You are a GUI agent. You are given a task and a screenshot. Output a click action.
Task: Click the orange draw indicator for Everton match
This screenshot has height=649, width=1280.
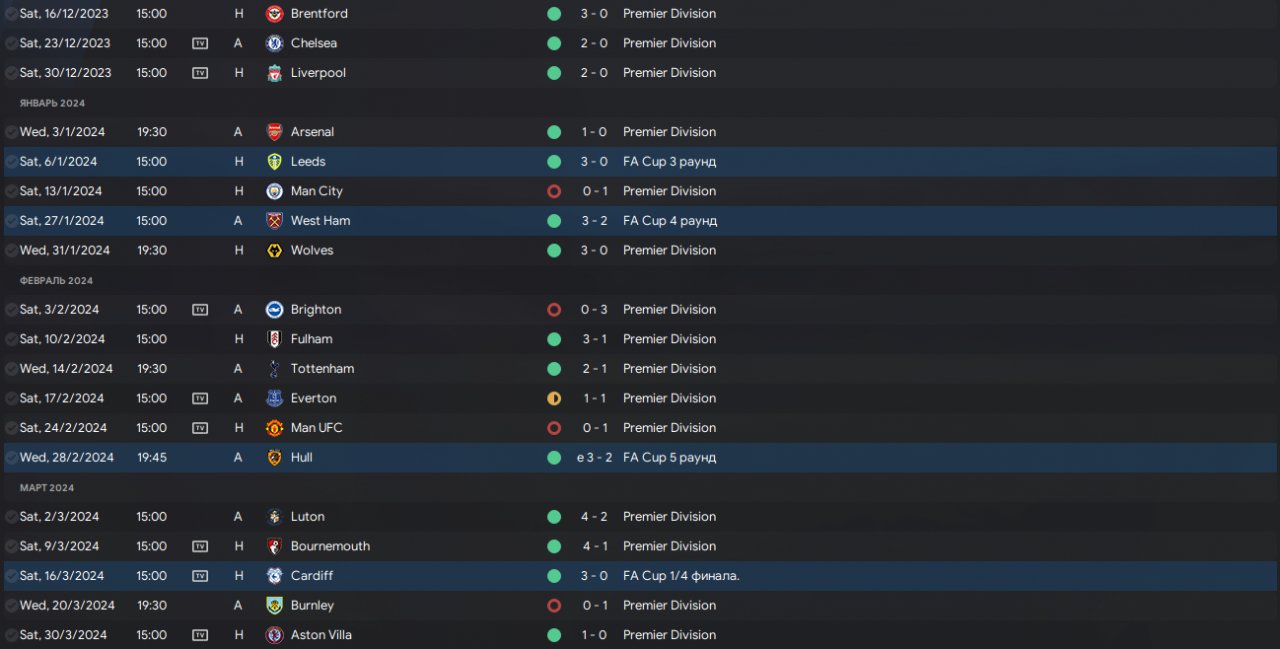(x=554, y=398)
